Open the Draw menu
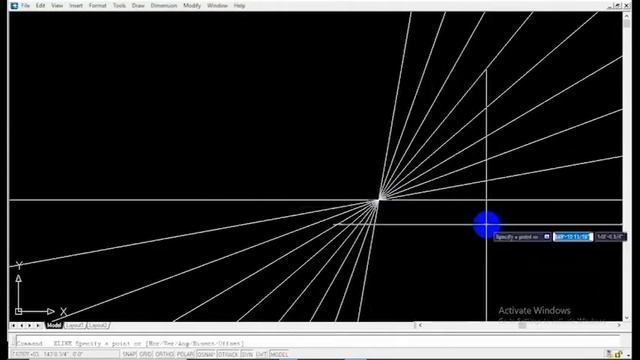The height and width of the screenshot is (360, 640). click(138, 6)
